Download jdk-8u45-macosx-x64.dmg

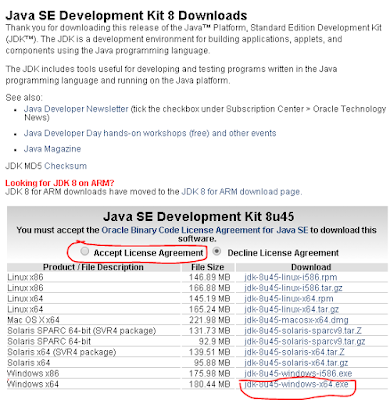coord(296,320)
